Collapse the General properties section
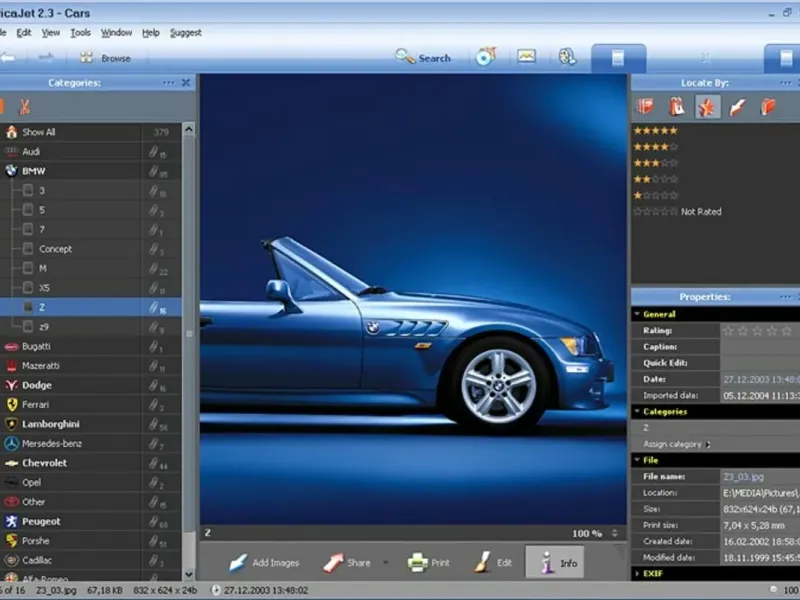Image resolution: width=800 pixels, height=600 pixels. (x=637, y=314)
